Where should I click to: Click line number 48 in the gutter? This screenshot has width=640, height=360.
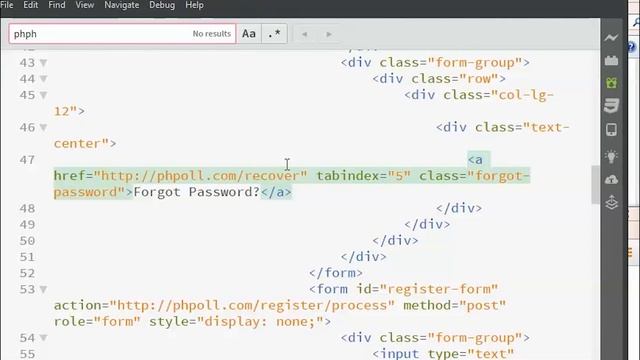27,209
